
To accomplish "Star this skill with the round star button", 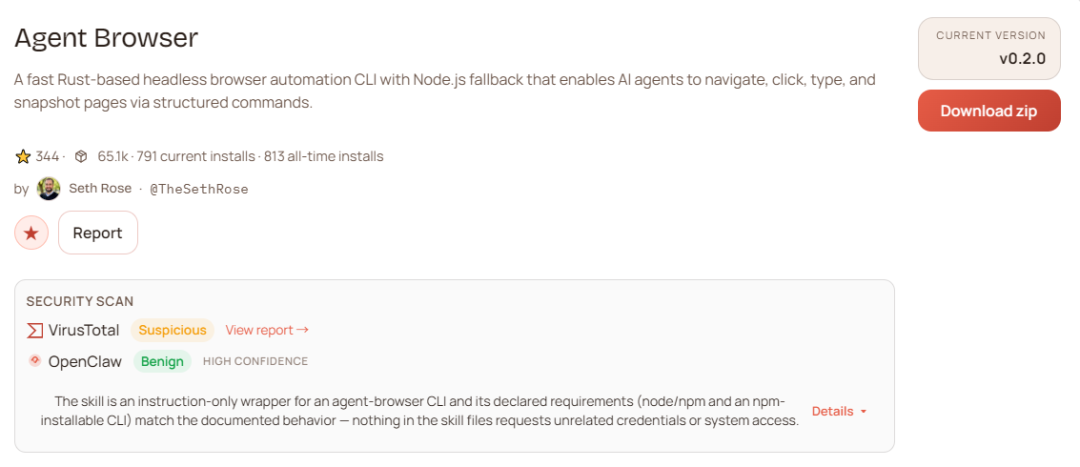I will tap(31, 233).
